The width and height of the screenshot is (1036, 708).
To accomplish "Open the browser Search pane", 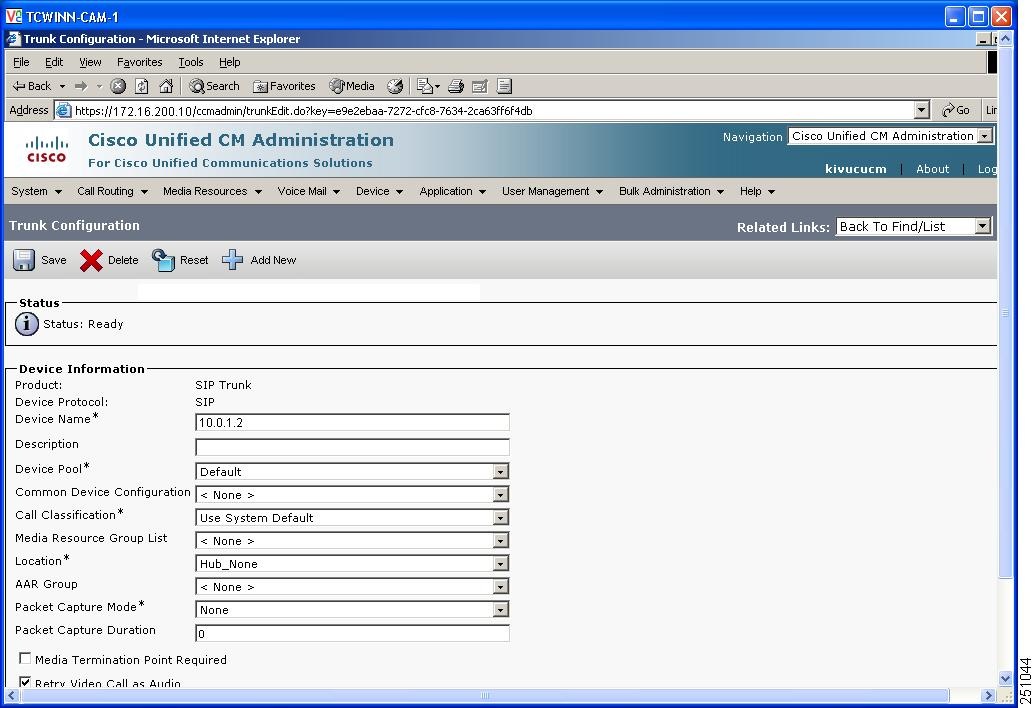I will tap(214, 86).
